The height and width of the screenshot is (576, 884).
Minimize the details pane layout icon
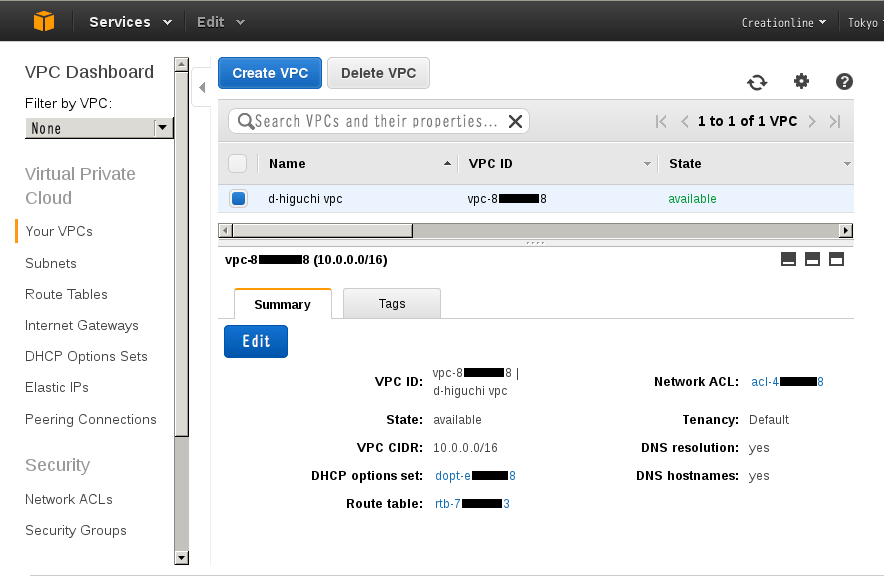788,259
